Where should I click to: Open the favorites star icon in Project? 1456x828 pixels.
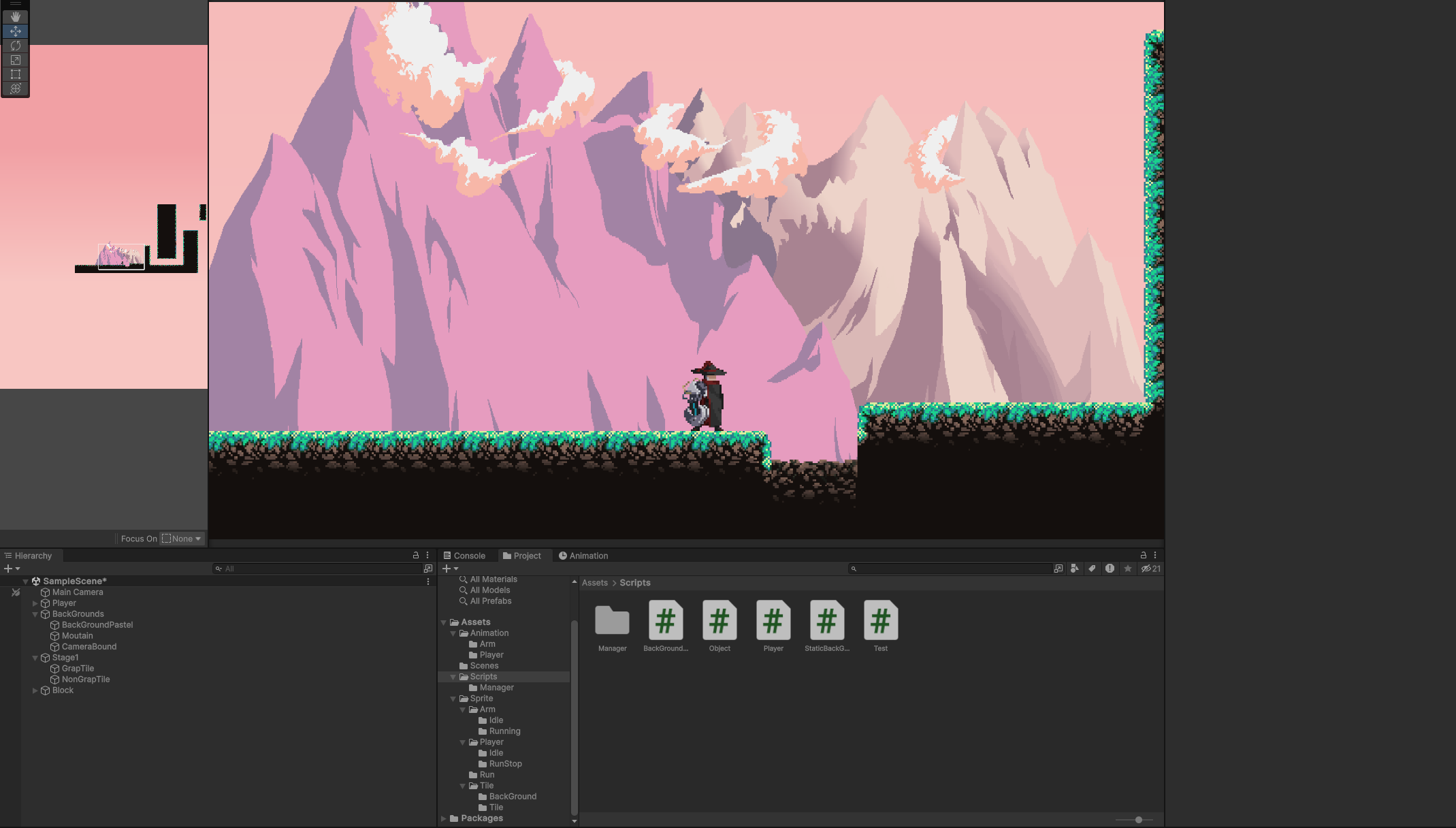point(1128,569)
